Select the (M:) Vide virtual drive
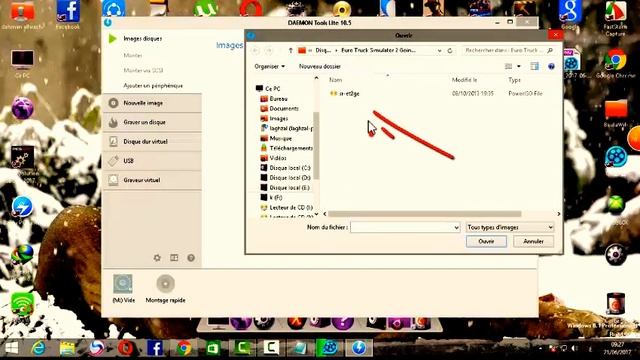Image resolution: width=640 pixels, height=360 pixels. [123, 288]
